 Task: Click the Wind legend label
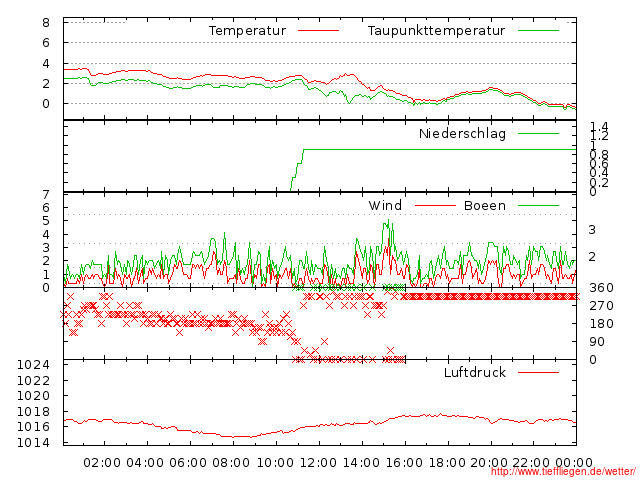[x=385, y=205]
